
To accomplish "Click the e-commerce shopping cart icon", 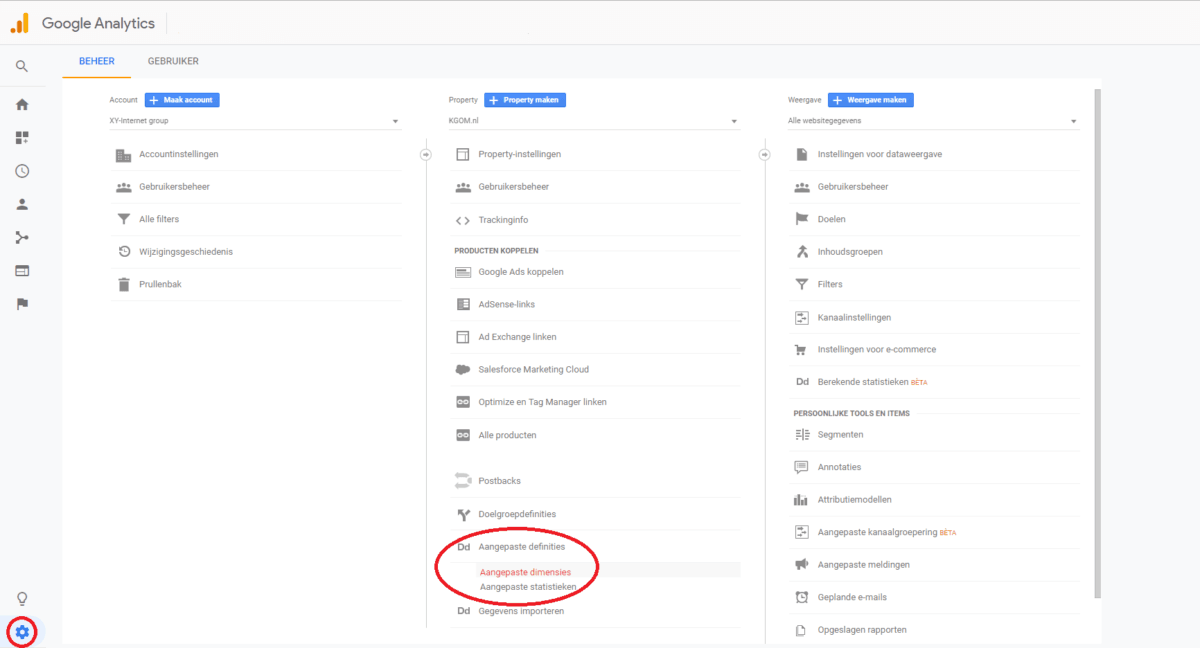I will (801, 350).
